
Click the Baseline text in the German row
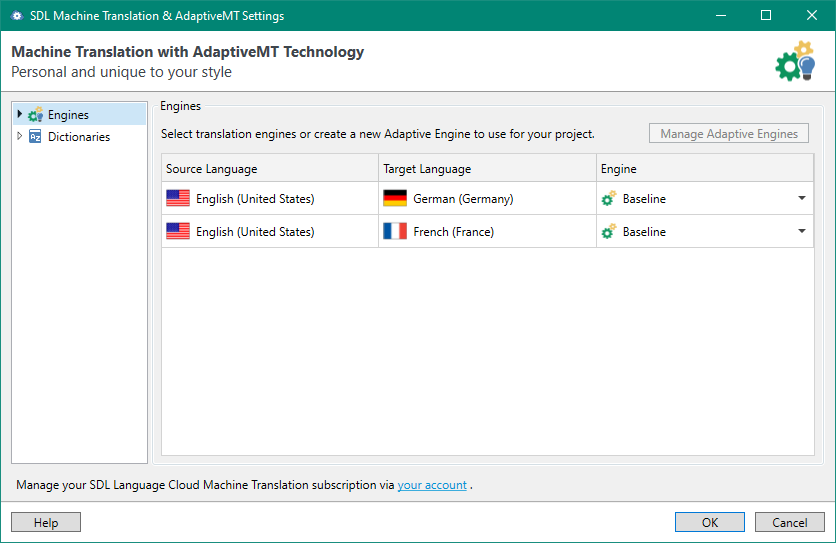pos(644,198)
